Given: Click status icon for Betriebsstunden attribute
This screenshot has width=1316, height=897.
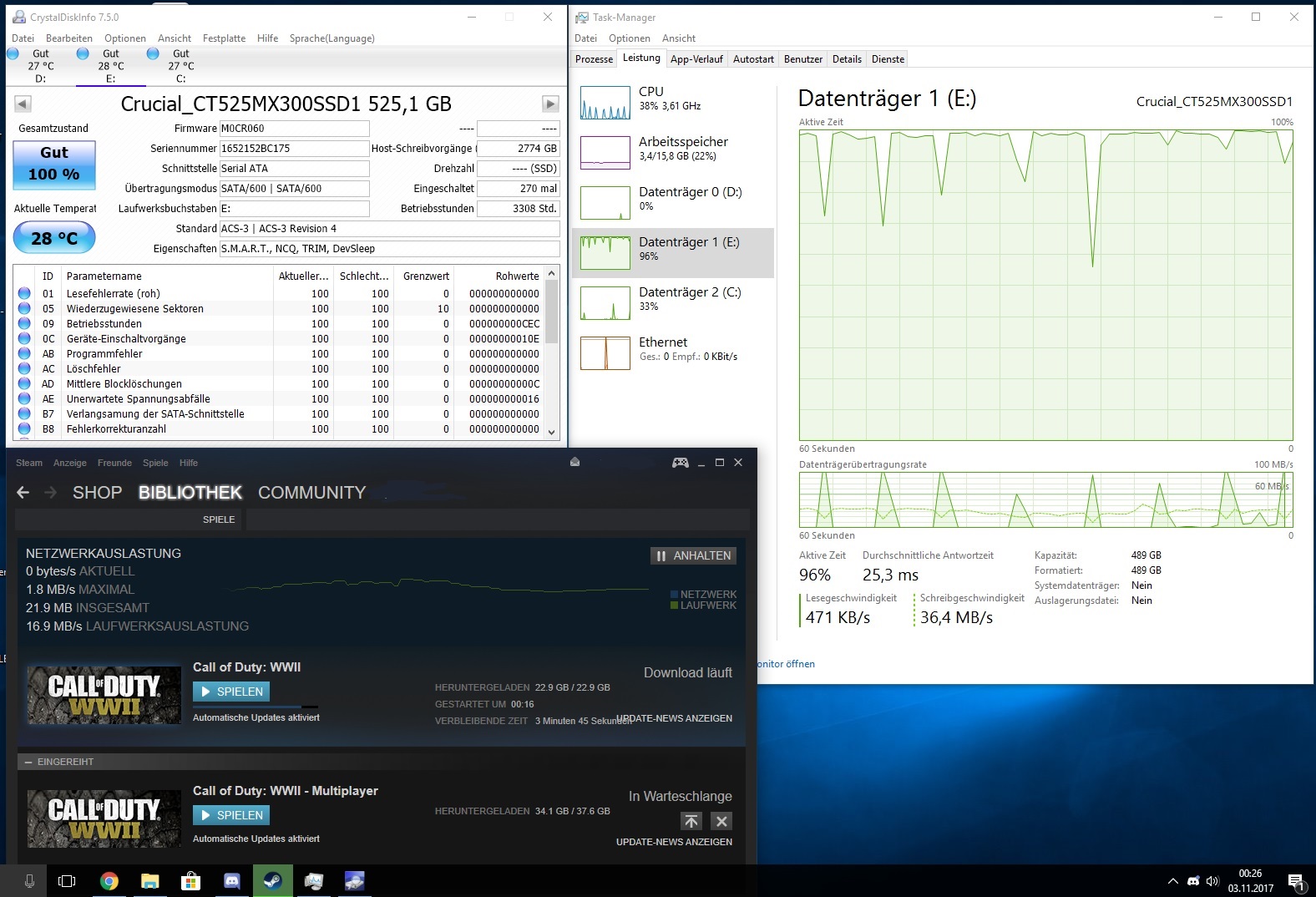Looking at the screenshot, I should pos(24,324).
